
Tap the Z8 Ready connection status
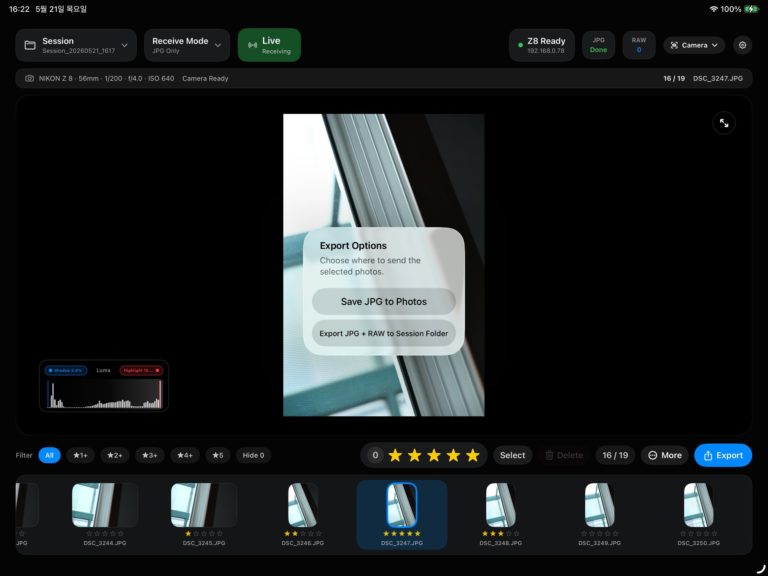[x=542, y=45]
